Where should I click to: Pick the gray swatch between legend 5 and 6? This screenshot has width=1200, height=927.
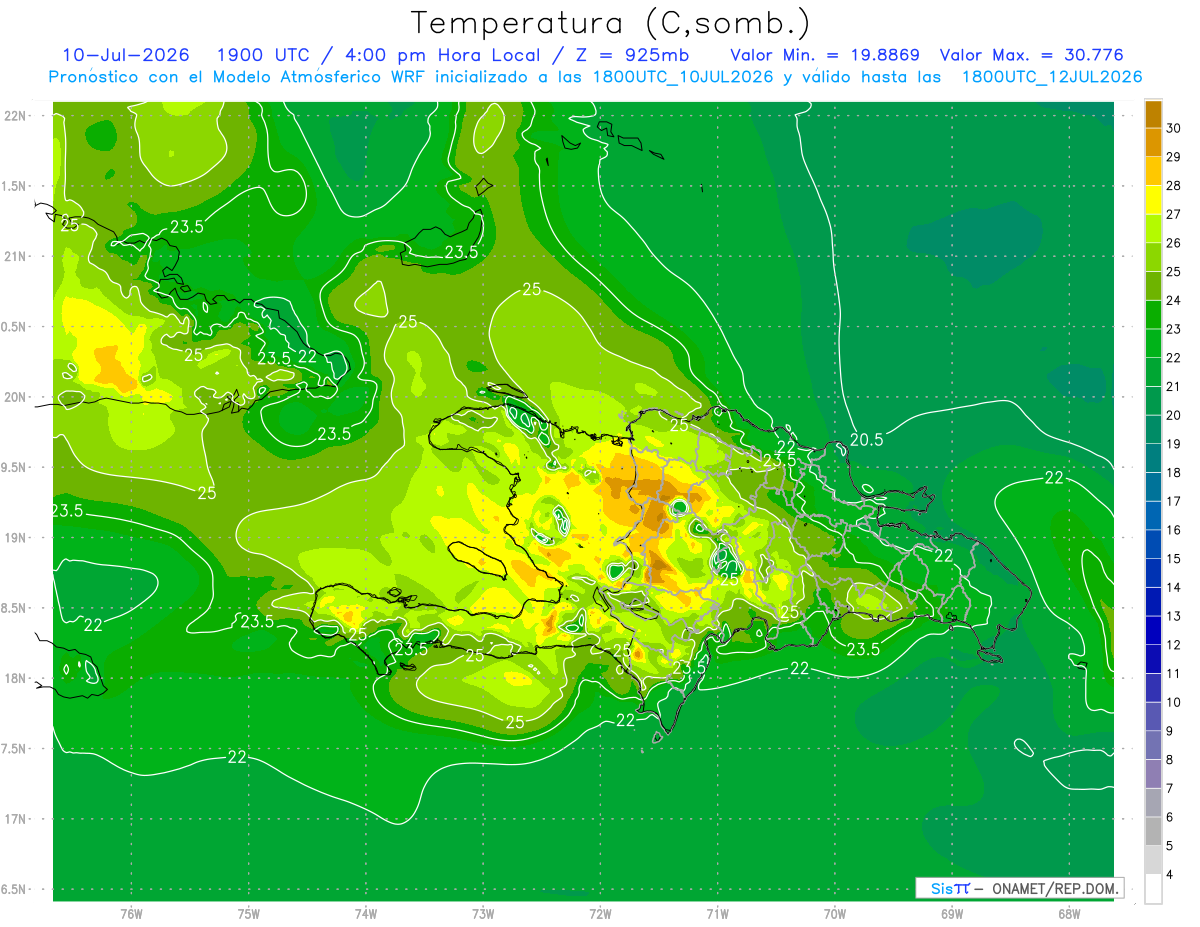1153,830
